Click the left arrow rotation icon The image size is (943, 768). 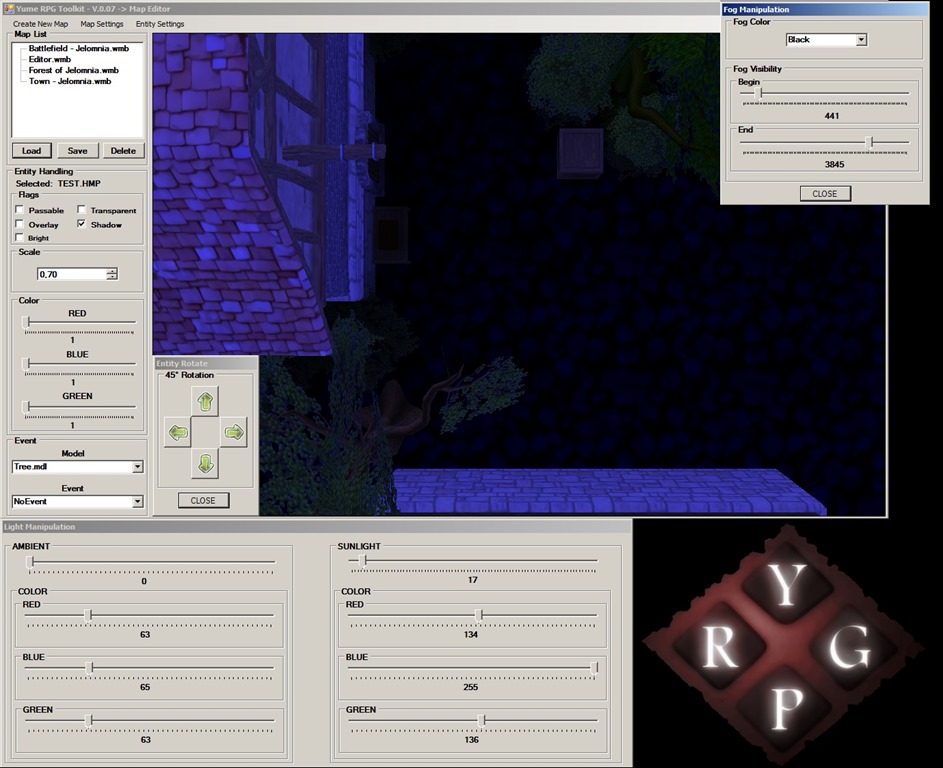pos(177,433)
